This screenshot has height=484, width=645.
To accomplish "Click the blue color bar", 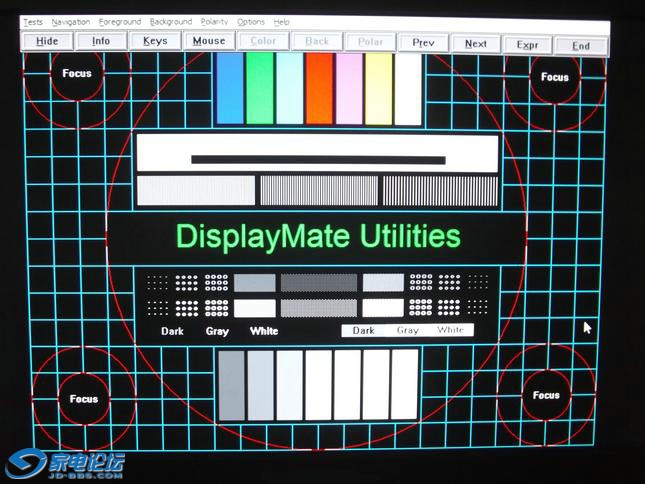I will tap(230, 88).
